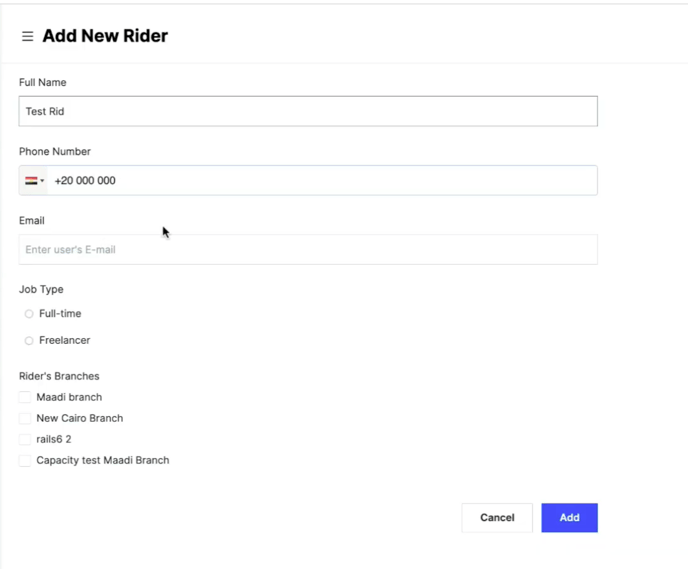
Task: Click the Add New Rider heading
Action: click(x=105, y=36)
